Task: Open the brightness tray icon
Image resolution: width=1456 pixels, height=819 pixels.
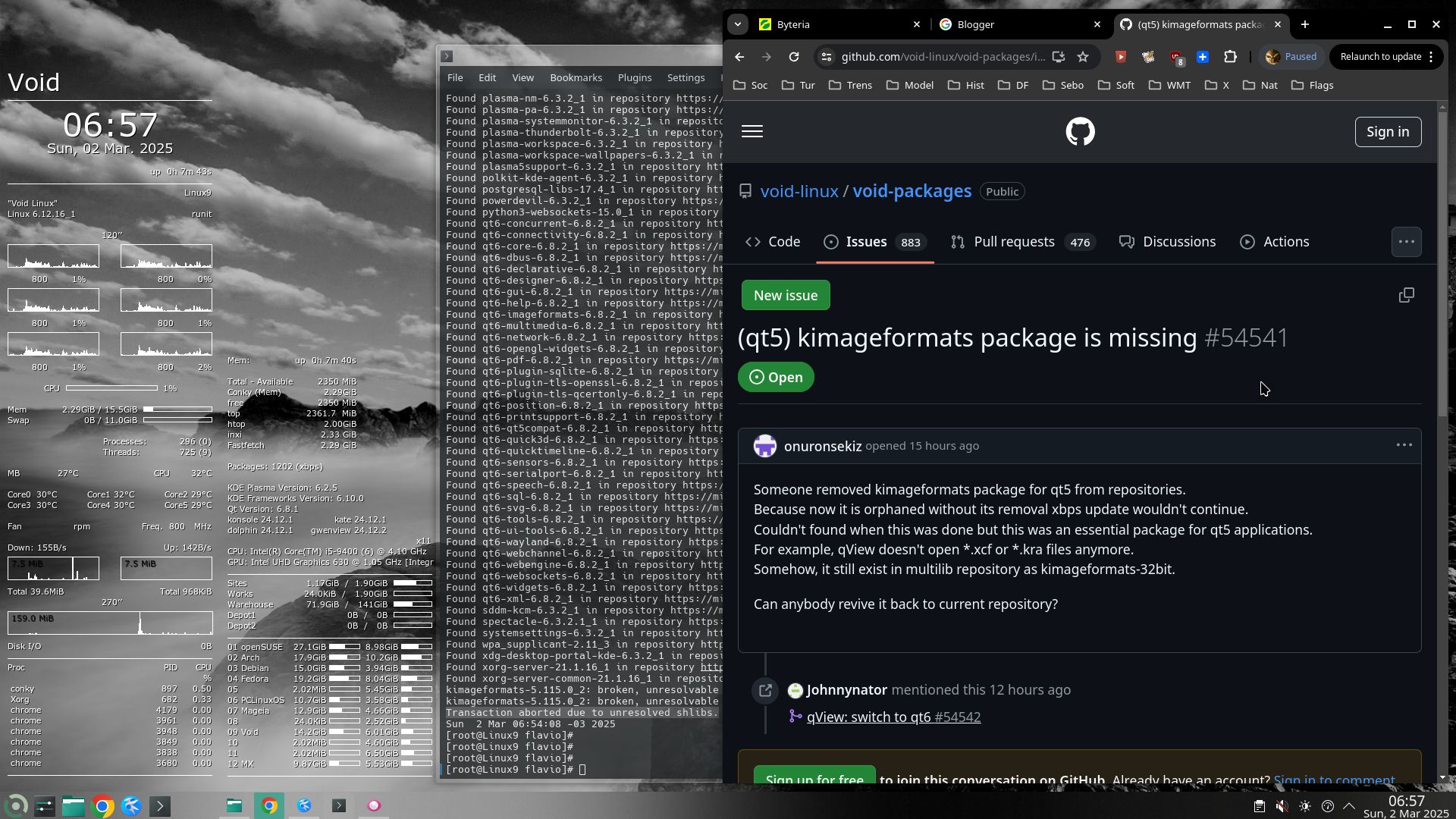Action: coord(1304,806)
